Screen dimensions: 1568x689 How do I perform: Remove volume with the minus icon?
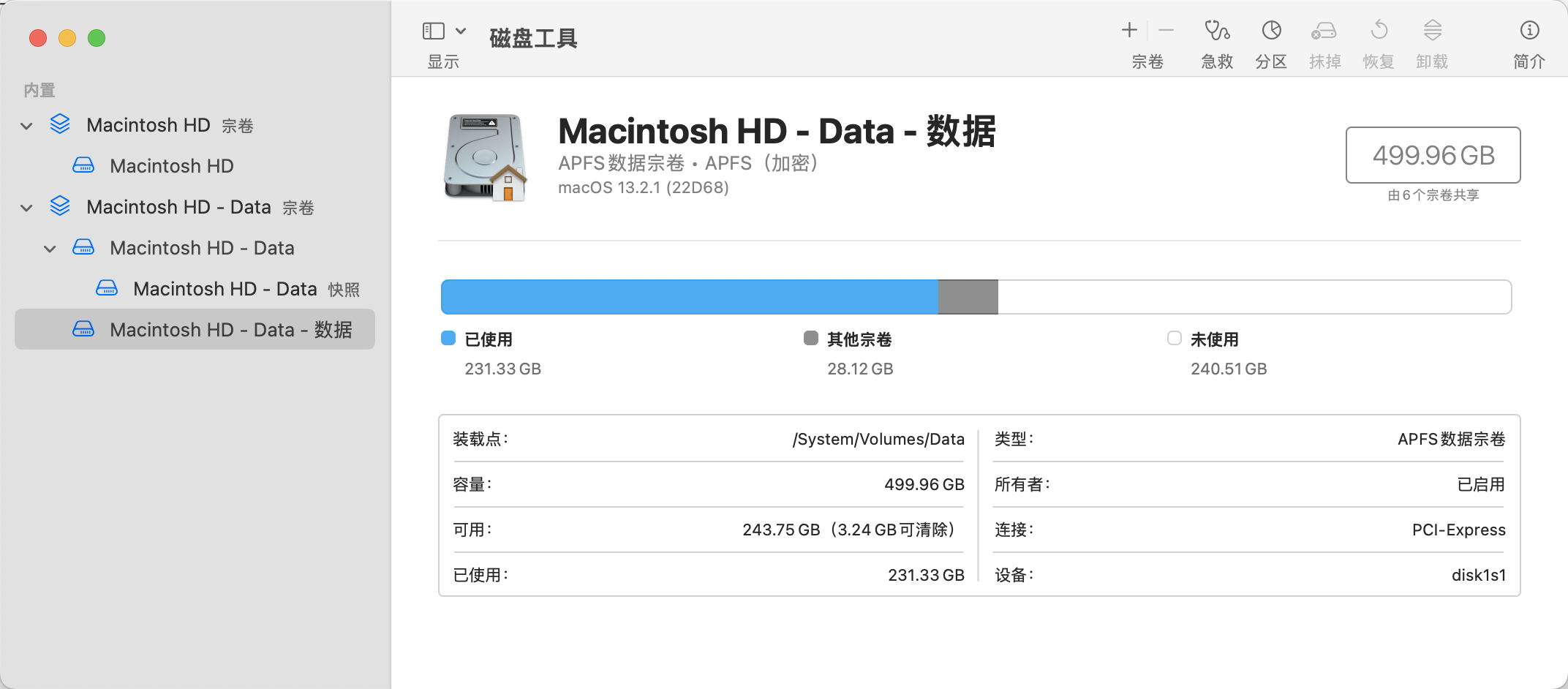[x=1166, y=30]
